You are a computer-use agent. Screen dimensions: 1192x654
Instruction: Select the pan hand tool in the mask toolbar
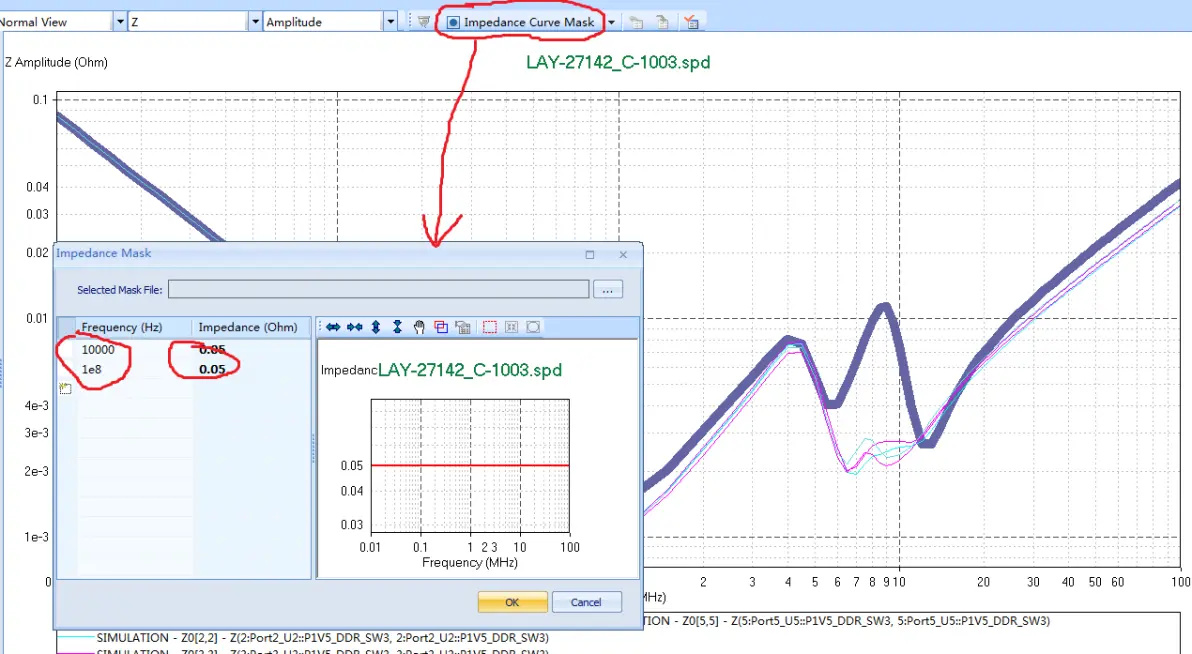click(419, 327)
